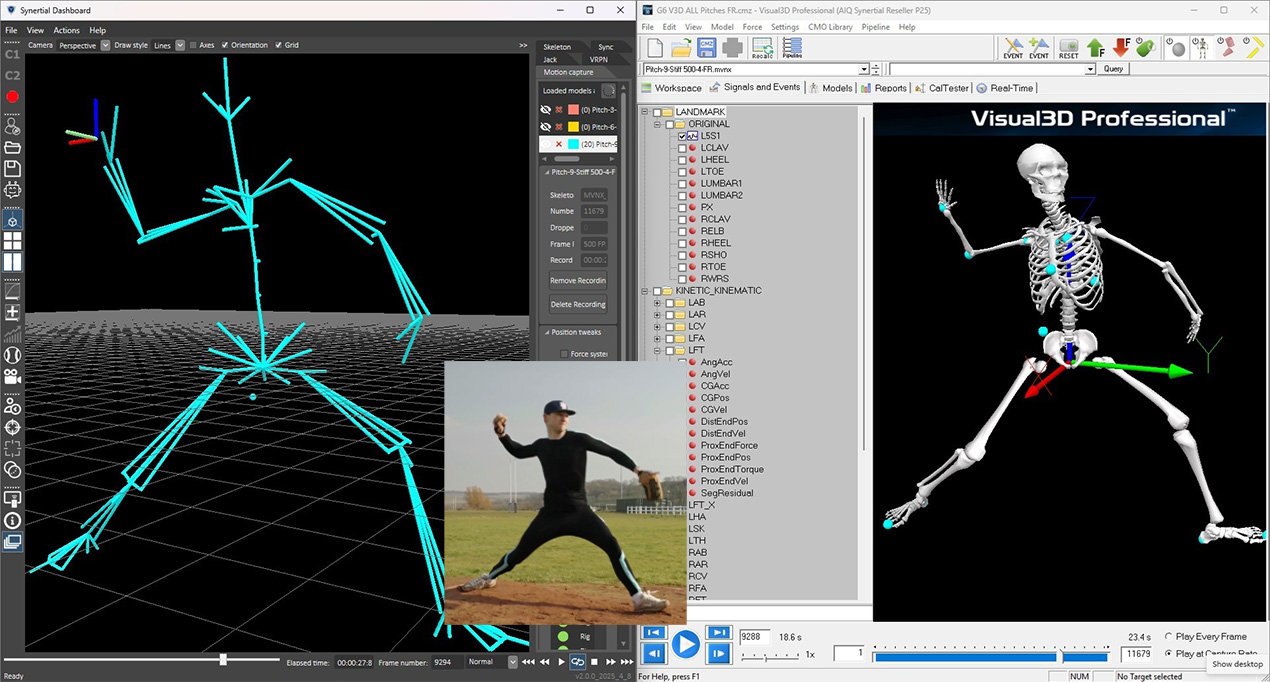Select the Play Every Frame radio button

(x=1169, y=636)
